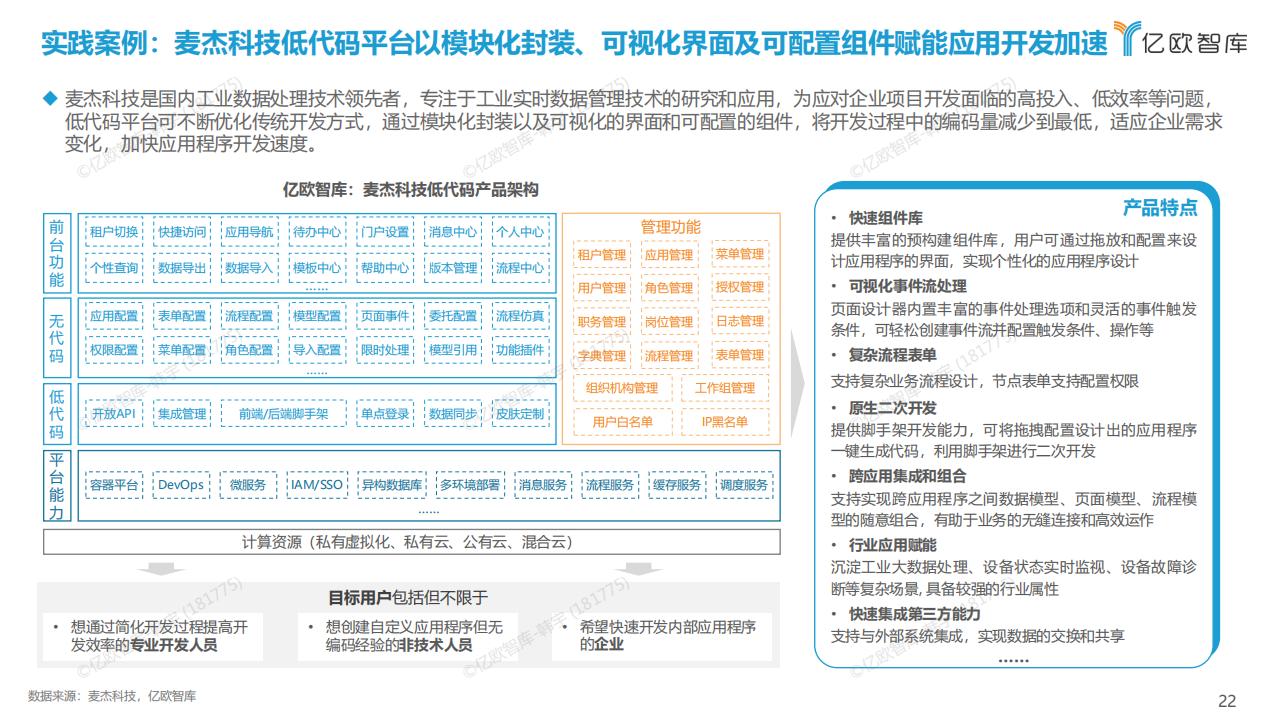Click the 数据同步 module
1280x720 pixels.
click(x=453, y=414)
